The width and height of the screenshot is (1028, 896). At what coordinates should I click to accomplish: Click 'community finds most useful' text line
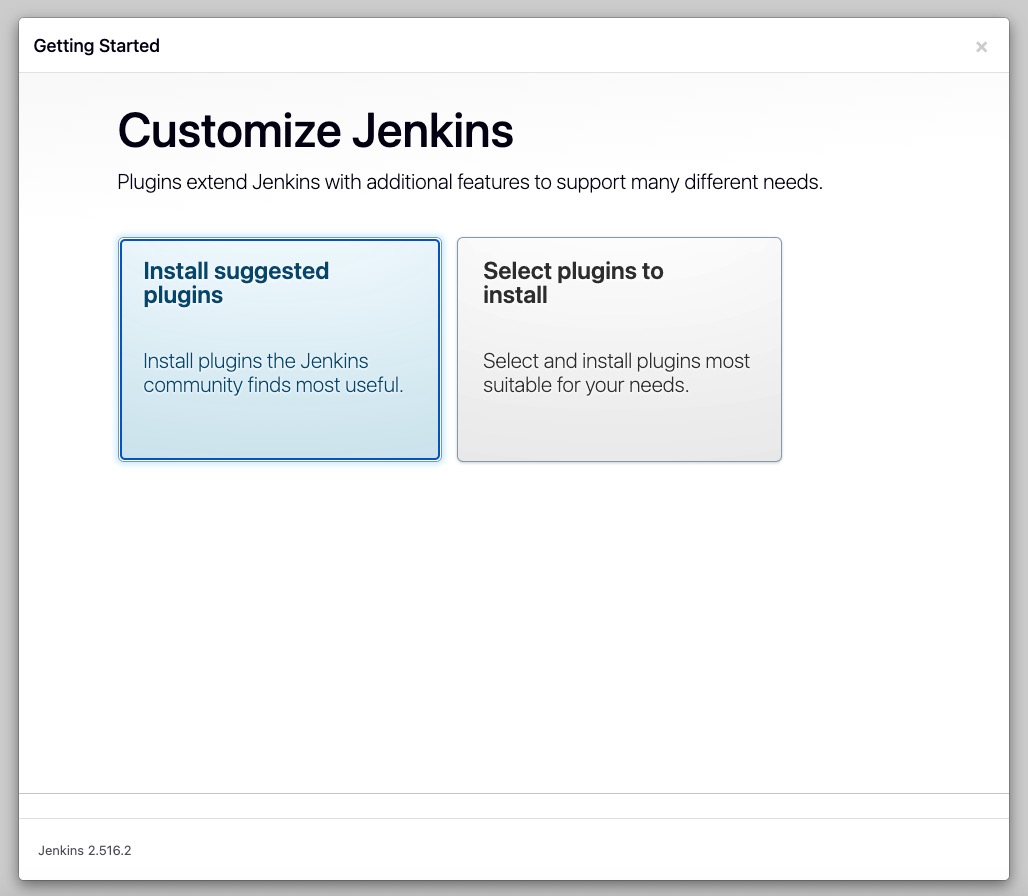273,385
